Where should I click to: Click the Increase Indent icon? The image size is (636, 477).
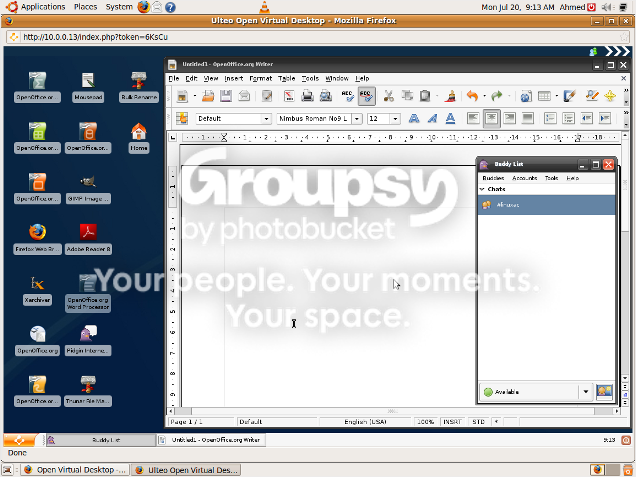pos(605,118)
